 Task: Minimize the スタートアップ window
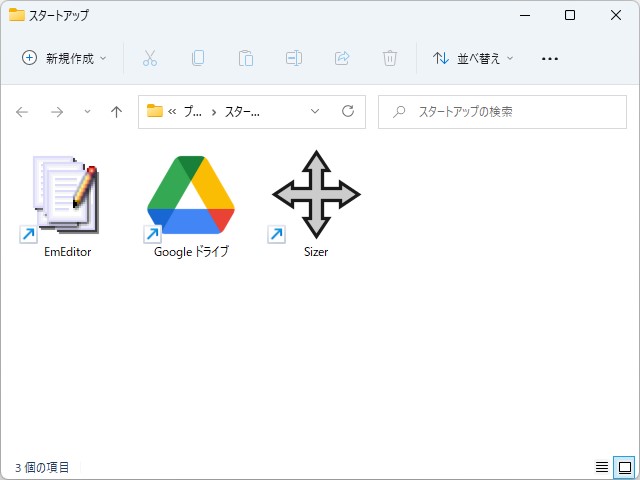click(525, 16)
